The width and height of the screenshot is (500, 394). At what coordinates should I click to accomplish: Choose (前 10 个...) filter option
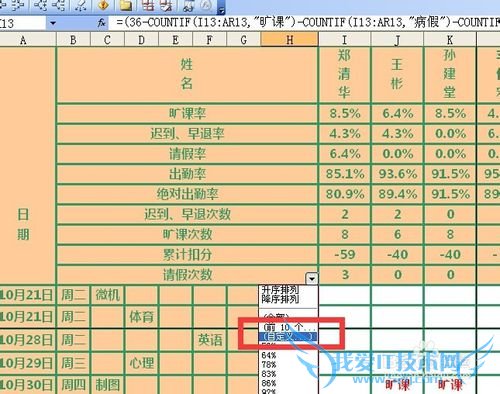tap(289, 327)
